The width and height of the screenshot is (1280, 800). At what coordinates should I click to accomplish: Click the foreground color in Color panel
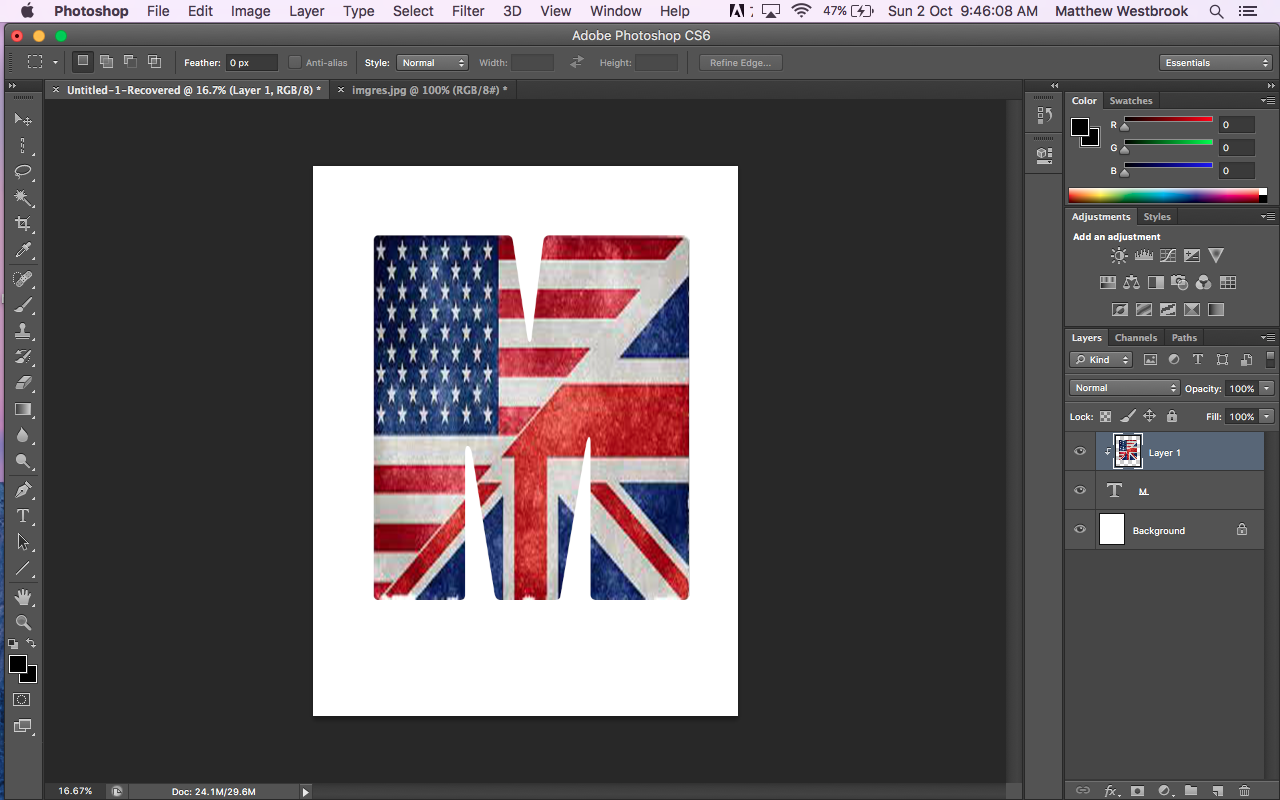tap(1080, 127)
